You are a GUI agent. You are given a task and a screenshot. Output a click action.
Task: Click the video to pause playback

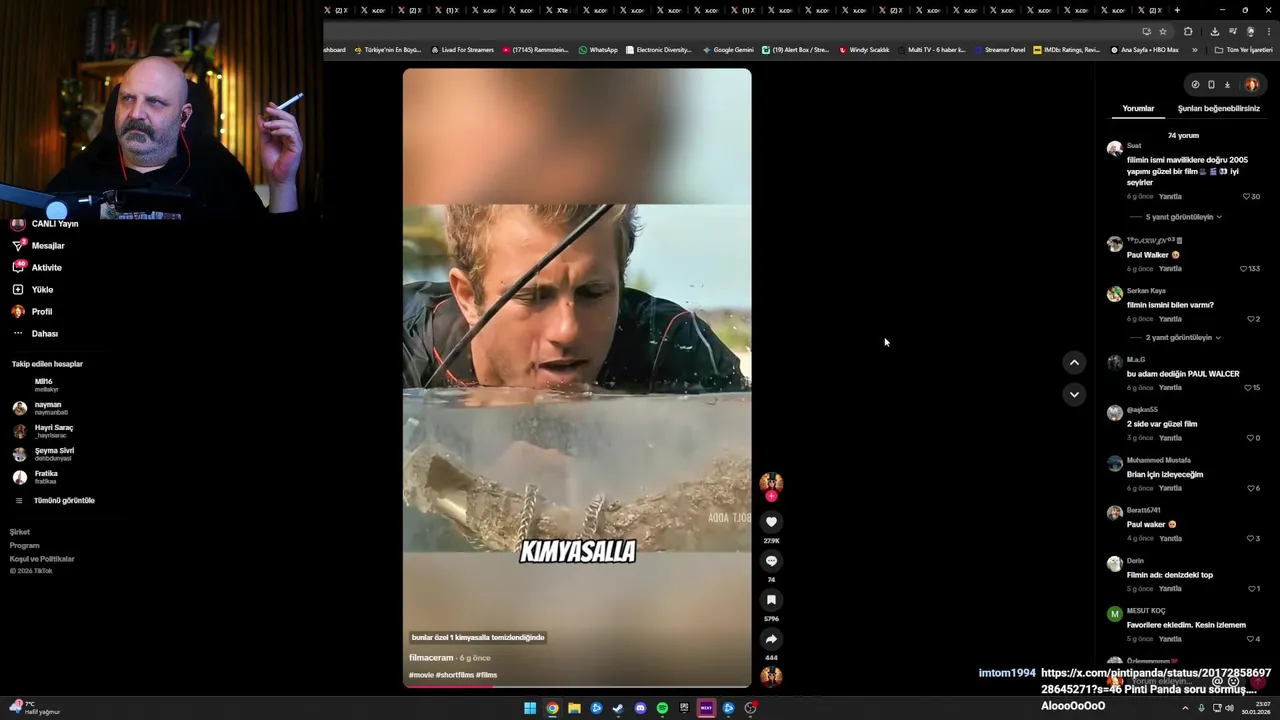[x=577, y=377]
